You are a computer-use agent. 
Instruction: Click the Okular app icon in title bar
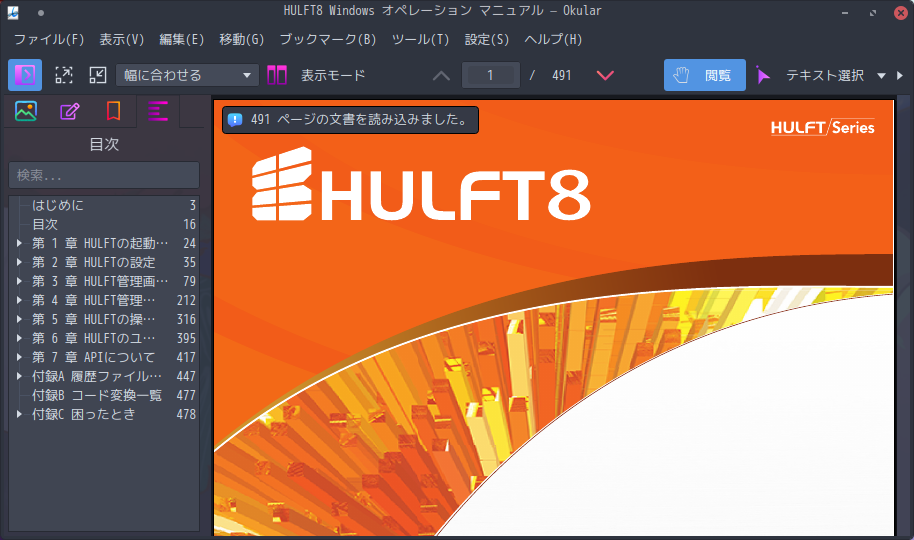(x=13, y=12)
